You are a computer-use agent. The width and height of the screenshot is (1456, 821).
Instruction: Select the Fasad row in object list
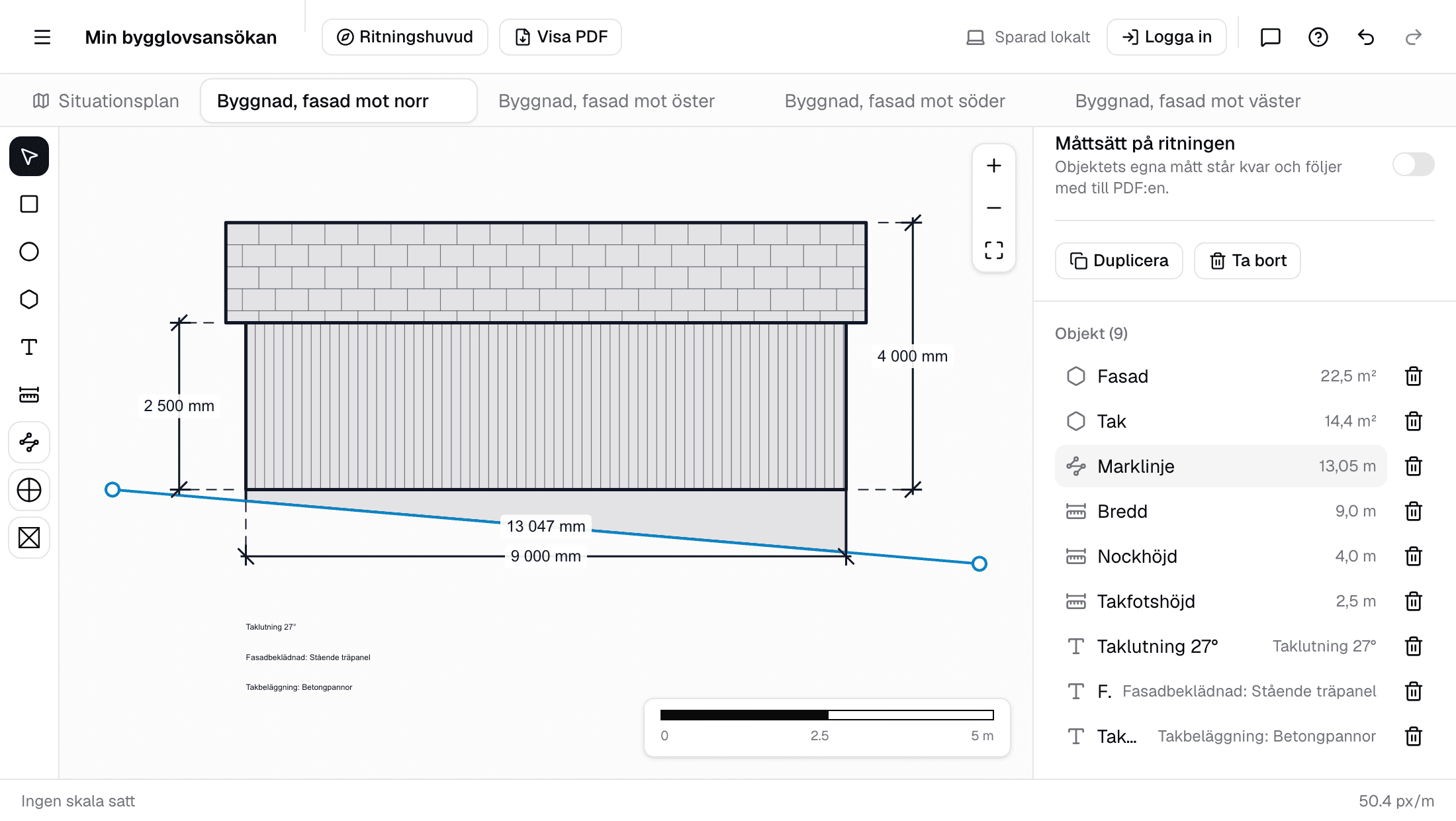pos(1221,376)
